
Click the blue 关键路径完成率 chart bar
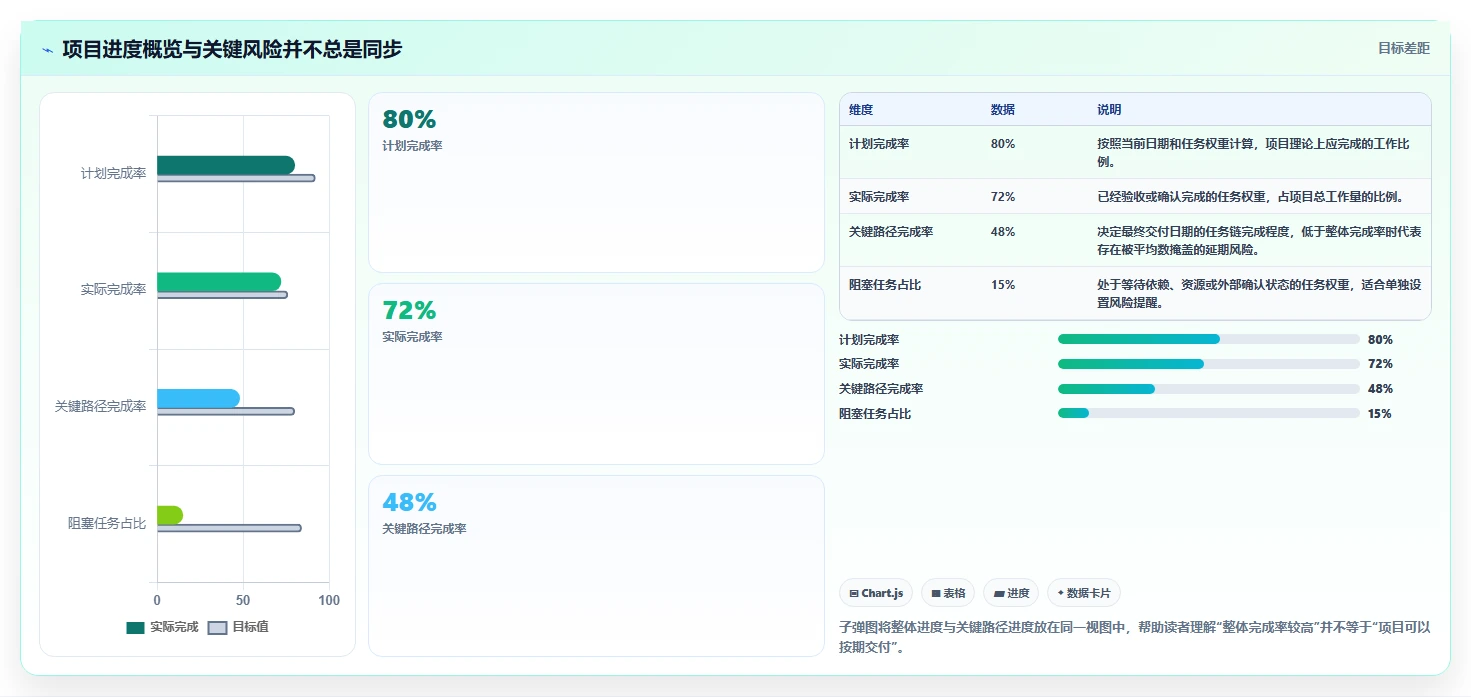pyautogui.click(x=198, y=398)
